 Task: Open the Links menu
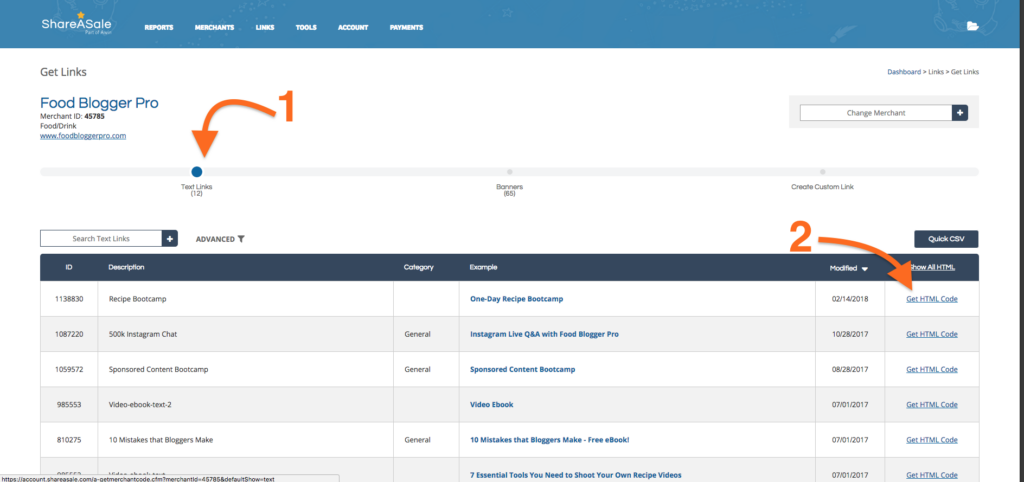(x=265, y=27)
